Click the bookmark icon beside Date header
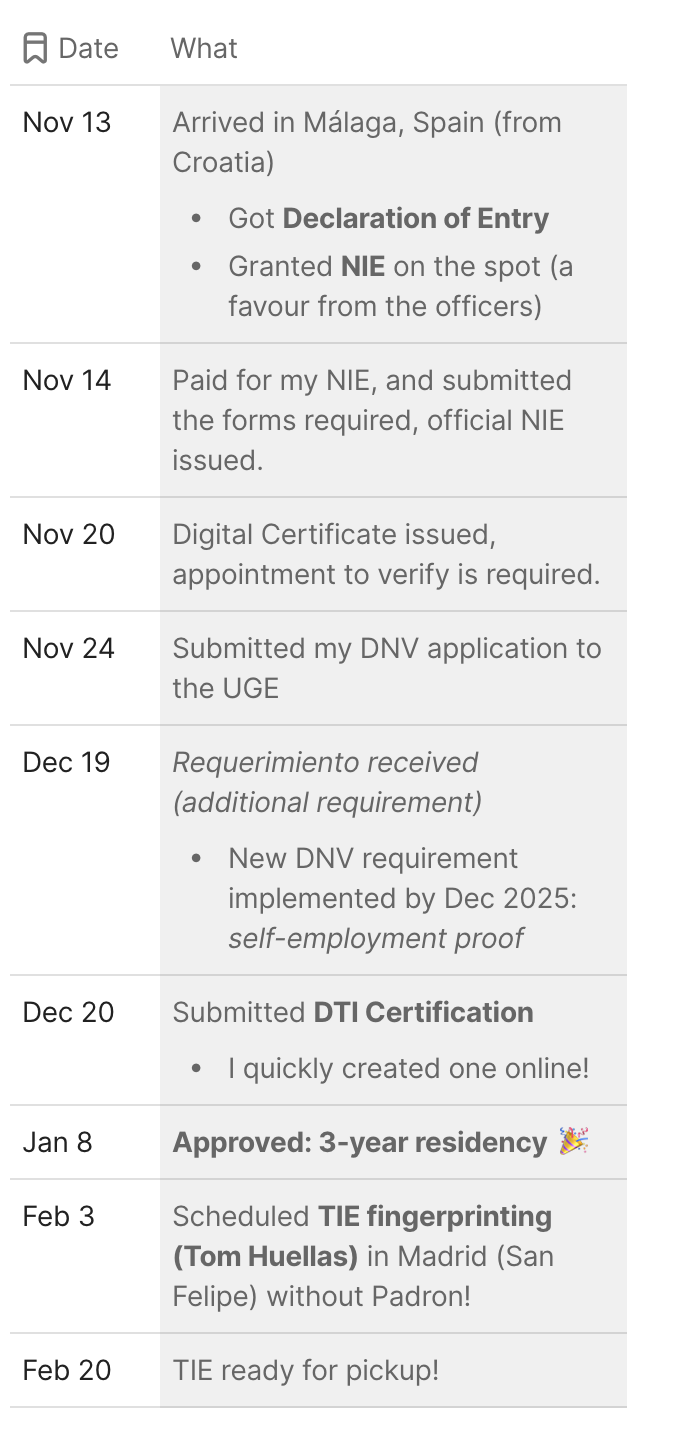700x1430 pixels. 35,48
